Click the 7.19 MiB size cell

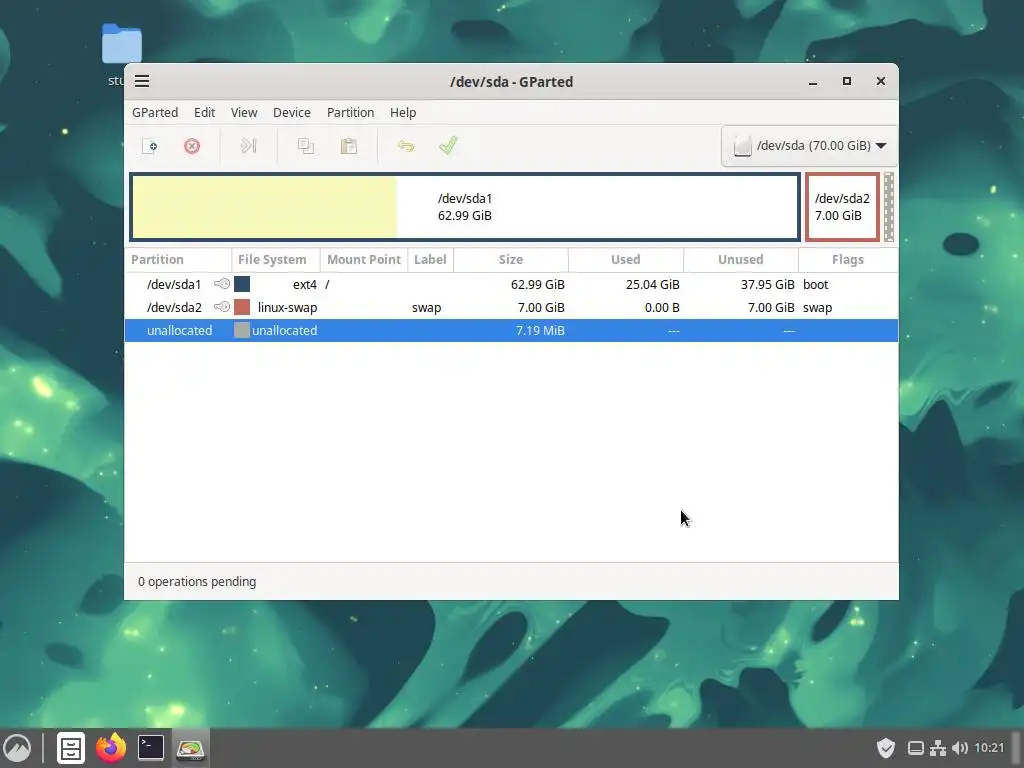(540, 330)
